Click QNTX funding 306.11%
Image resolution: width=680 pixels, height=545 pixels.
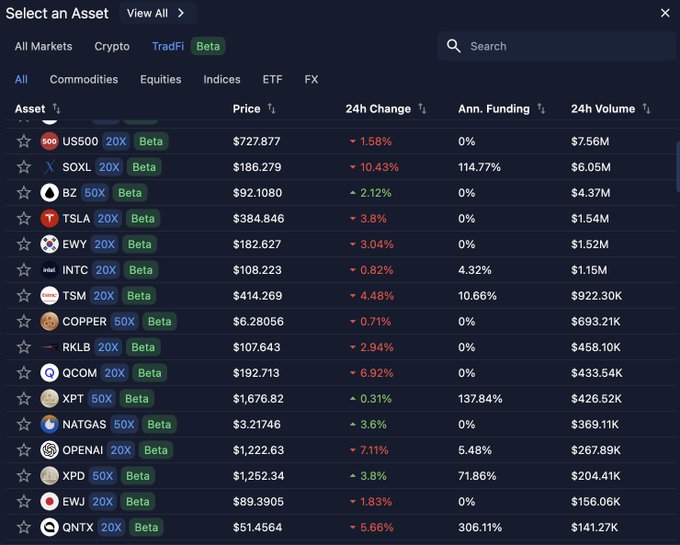(480, 527)
